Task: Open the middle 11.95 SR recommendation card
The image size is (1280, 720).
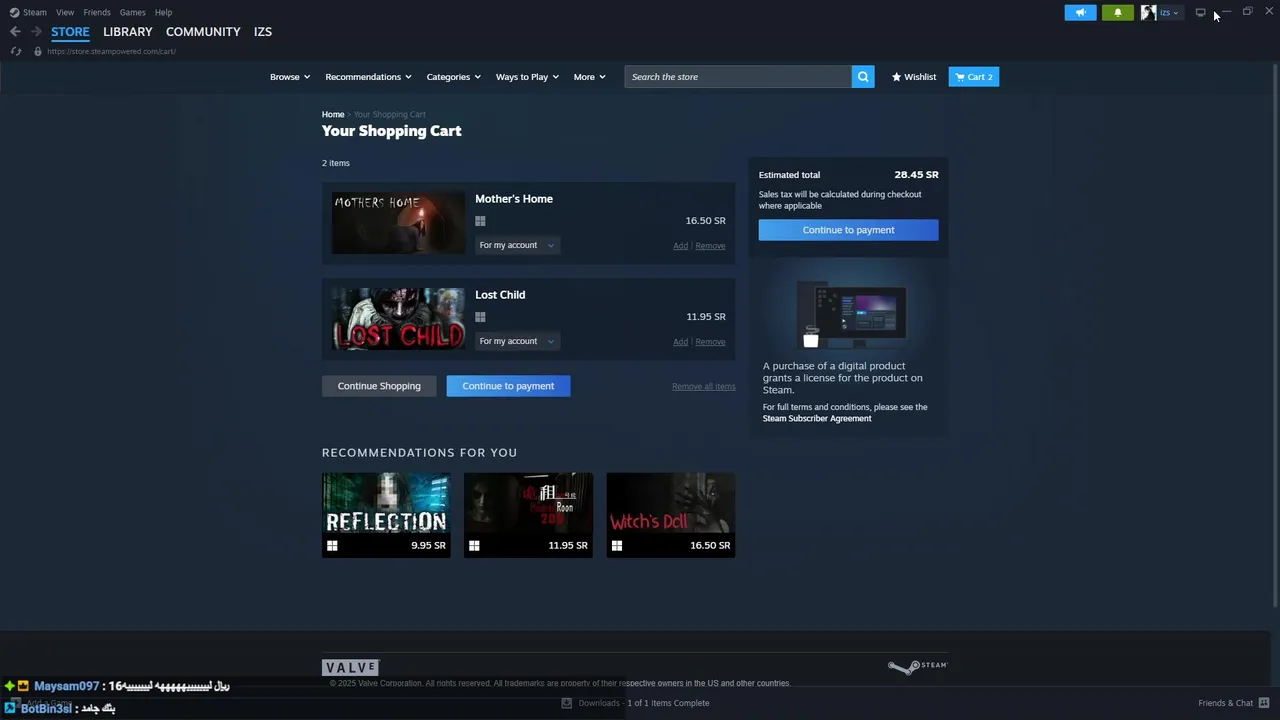Action: coord(528,515)
